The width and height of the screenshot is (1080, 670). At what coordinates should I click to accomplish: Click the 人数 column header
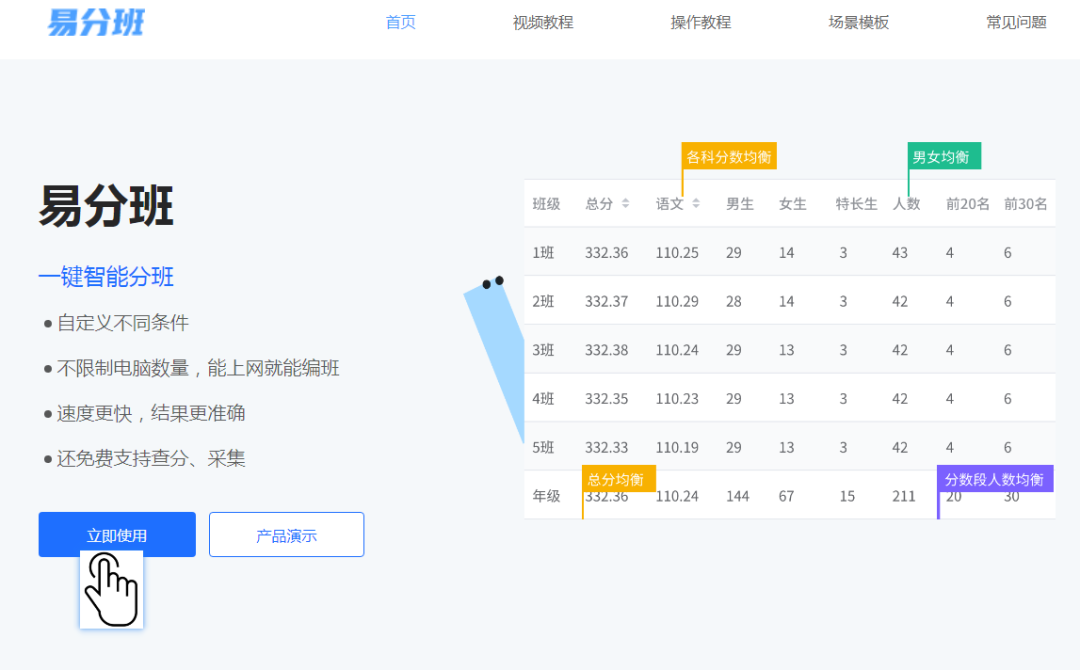[x=906, y=204]
